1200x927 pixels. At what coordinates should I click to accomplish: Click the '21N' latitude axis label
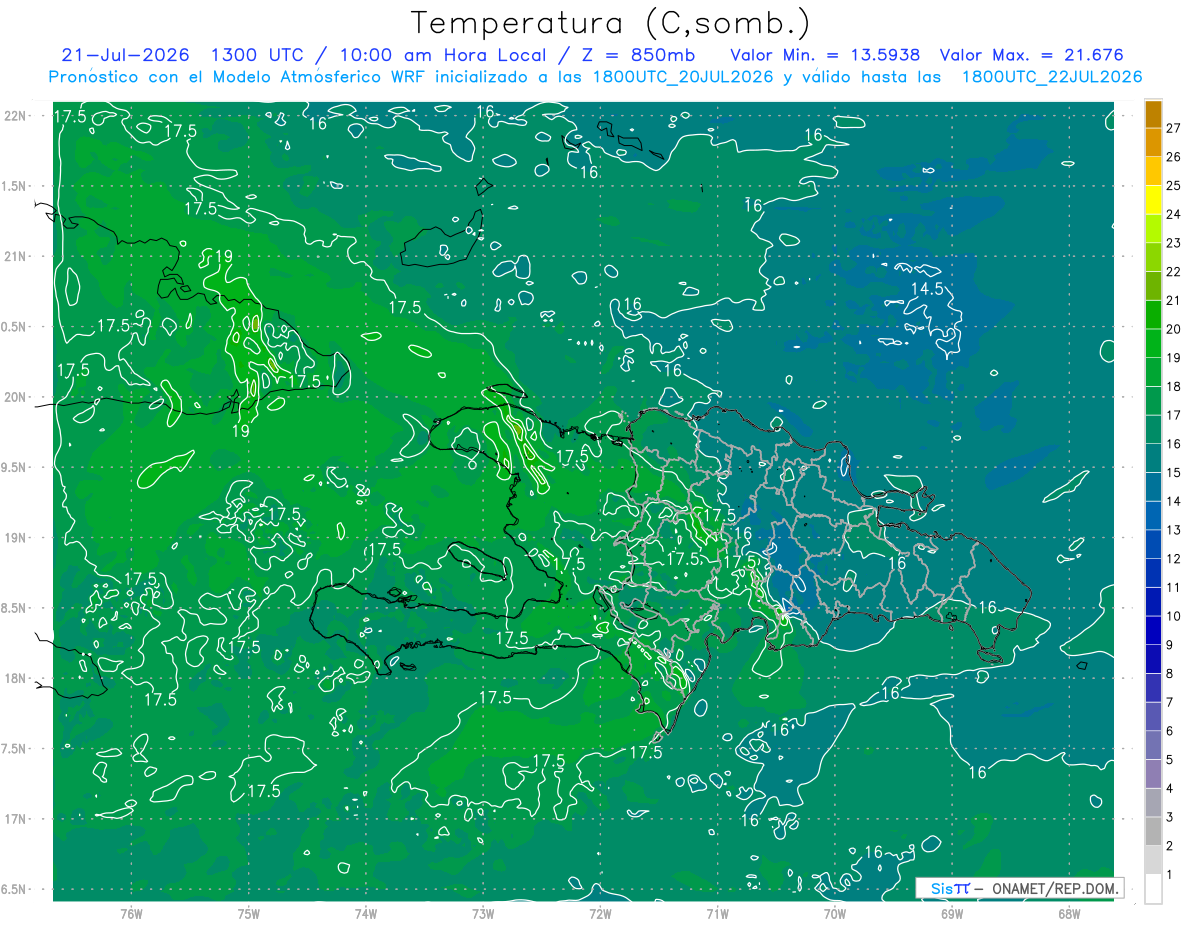(16, 256)
